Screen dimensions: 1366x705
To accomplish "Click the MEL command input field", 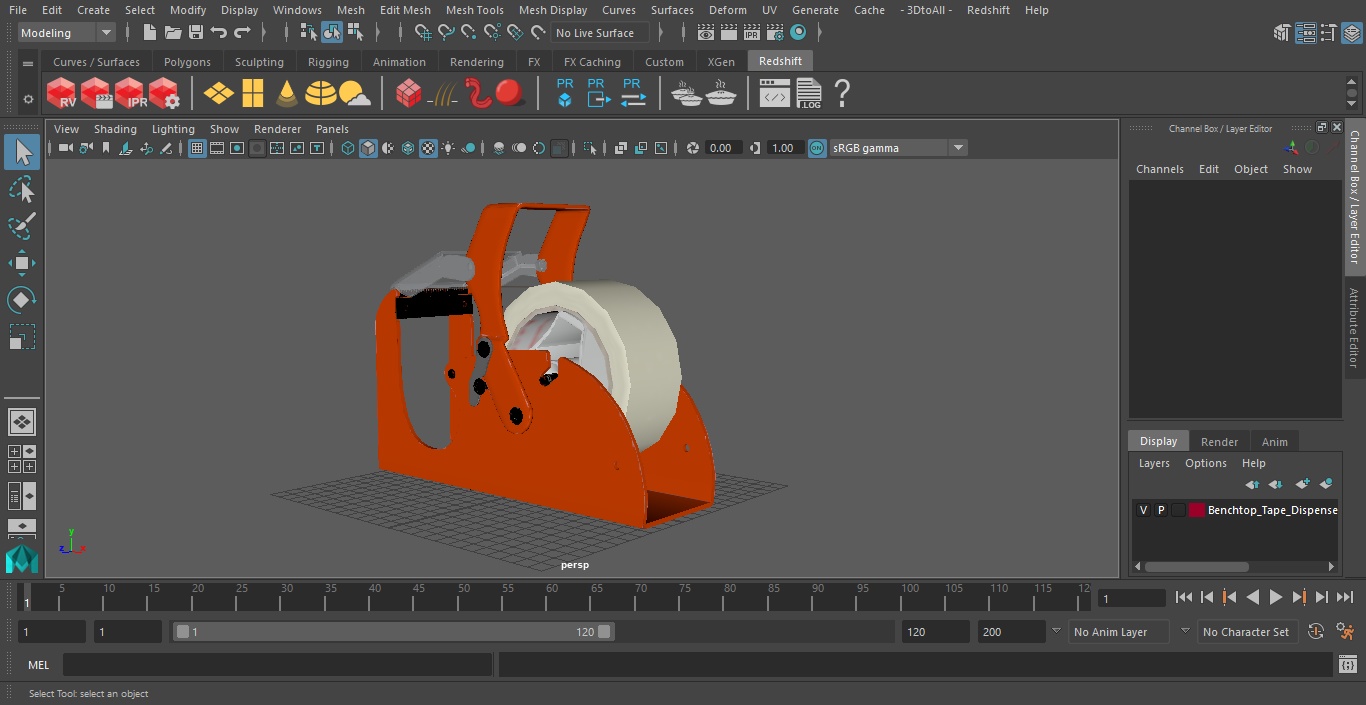I will point(278,665).
